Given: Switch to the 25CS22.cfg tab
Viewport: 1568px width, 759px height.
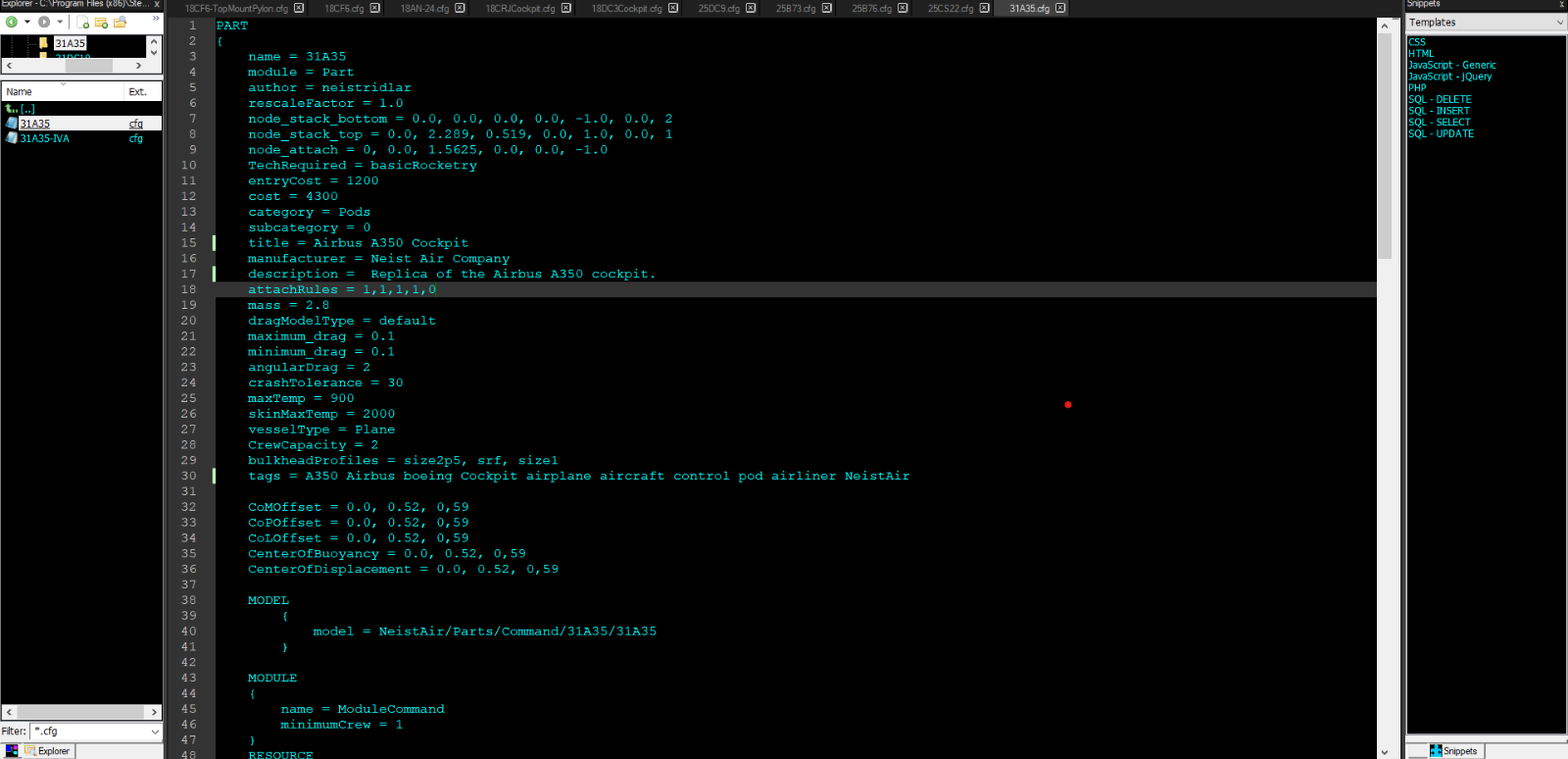Looking at the screenshot, I should pos(951,9).
